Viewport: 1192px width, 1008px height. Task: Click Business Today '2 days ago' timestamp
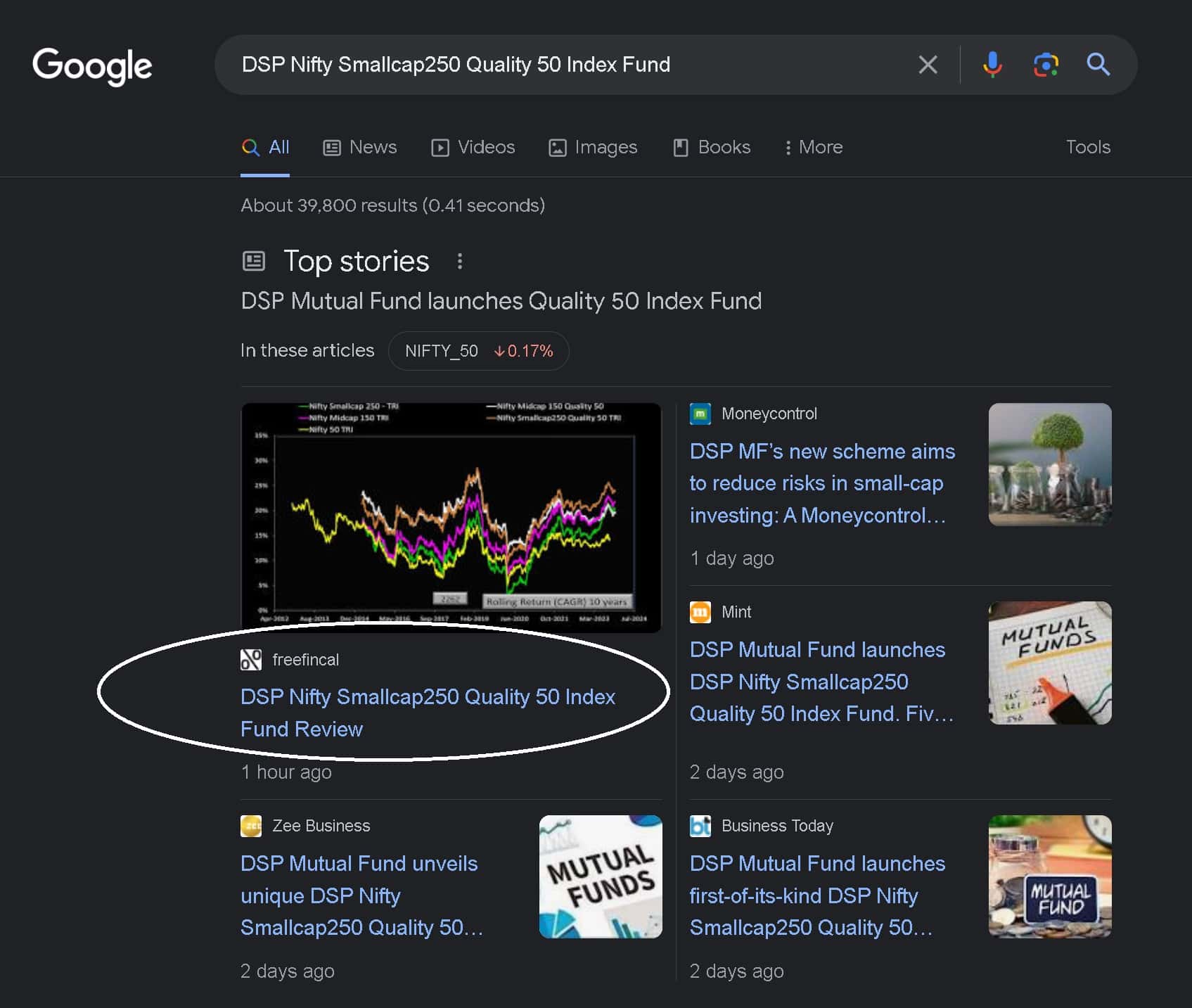737,971
